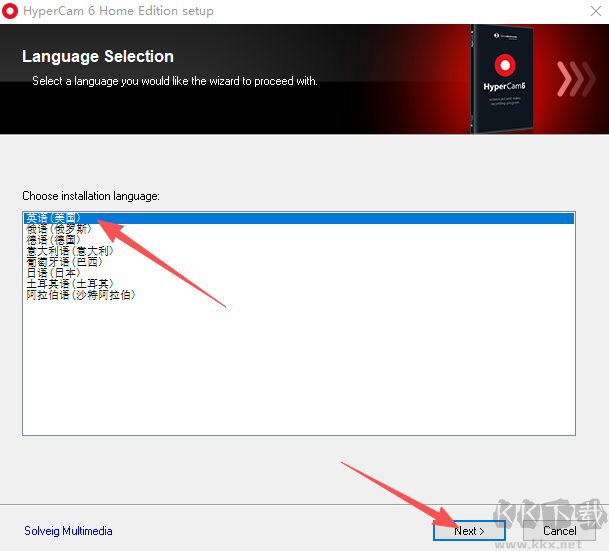
Task: Click the Choose installation language label
Action: [91, 196]
